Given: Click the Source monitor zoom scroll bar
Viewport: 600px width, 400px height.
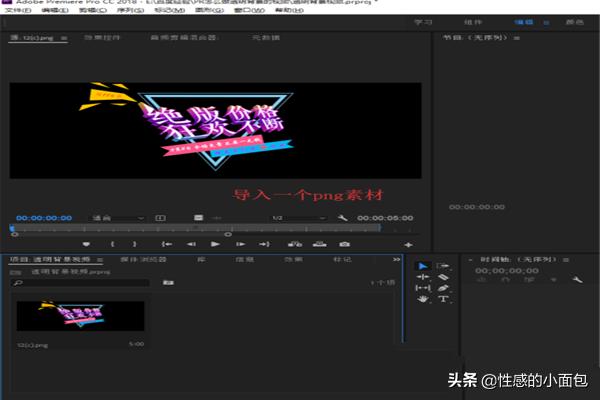Looking at the screenshot, I should coord(121,234).
